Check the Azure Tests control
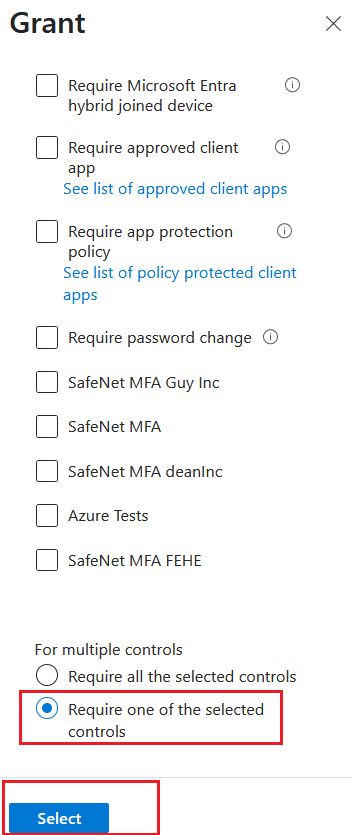Screen dimensions: 363x835 click(x=47, y=515)
